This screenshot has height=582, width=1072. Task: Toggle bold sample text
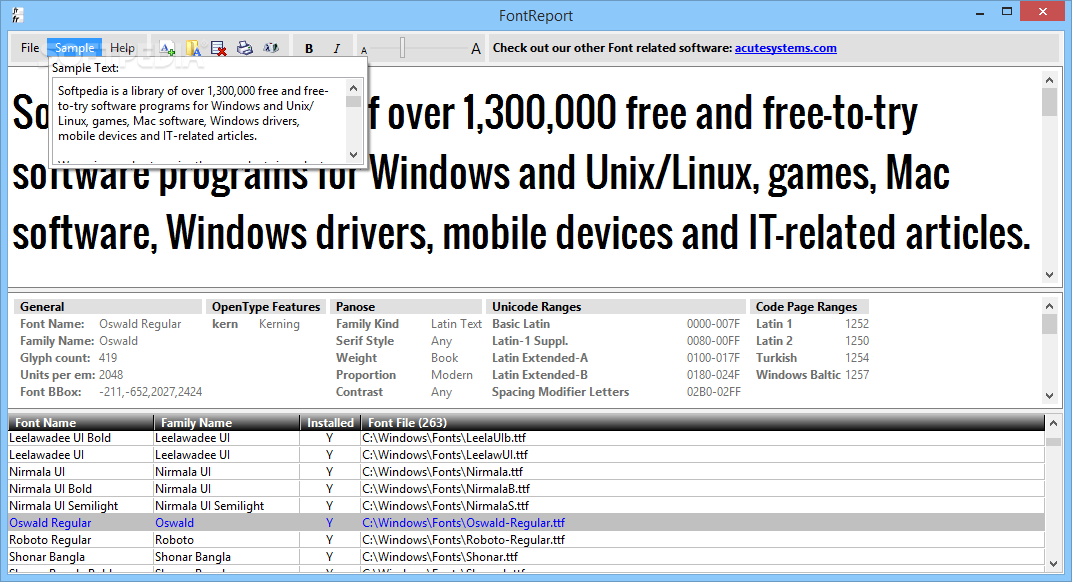pyautogui.click(x=309, y=49)
